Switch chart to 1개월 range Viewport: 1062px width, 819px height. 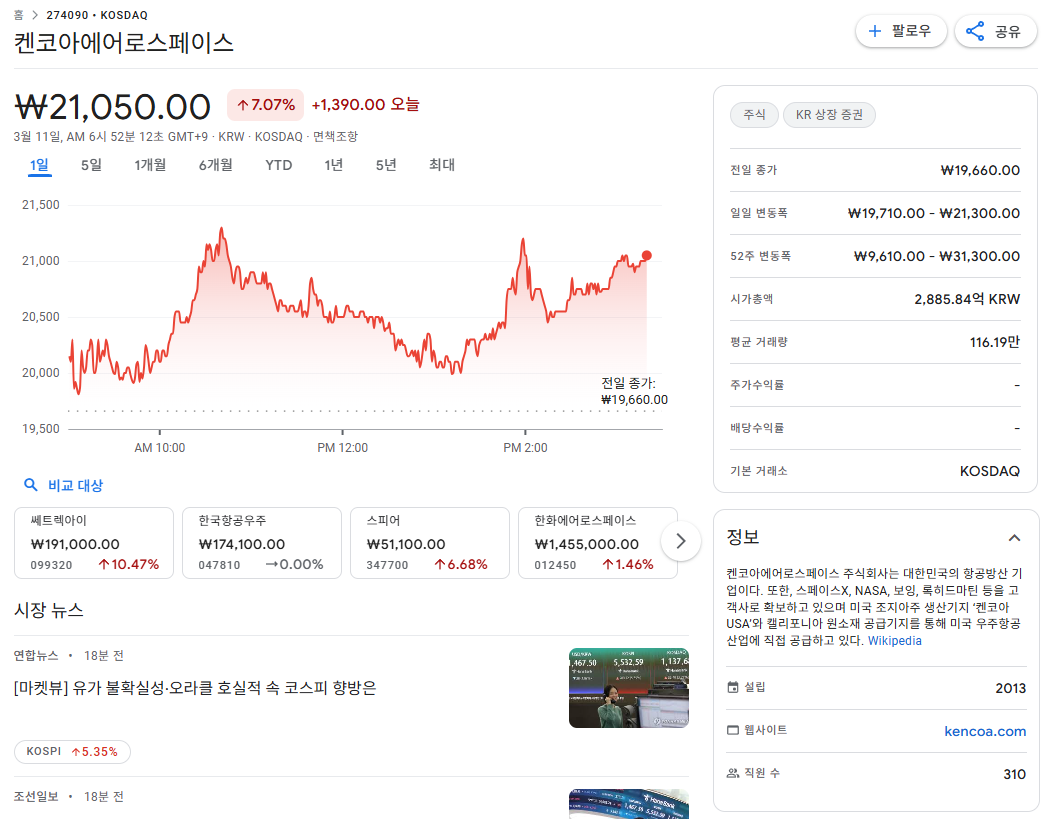[x=150, y=165]
